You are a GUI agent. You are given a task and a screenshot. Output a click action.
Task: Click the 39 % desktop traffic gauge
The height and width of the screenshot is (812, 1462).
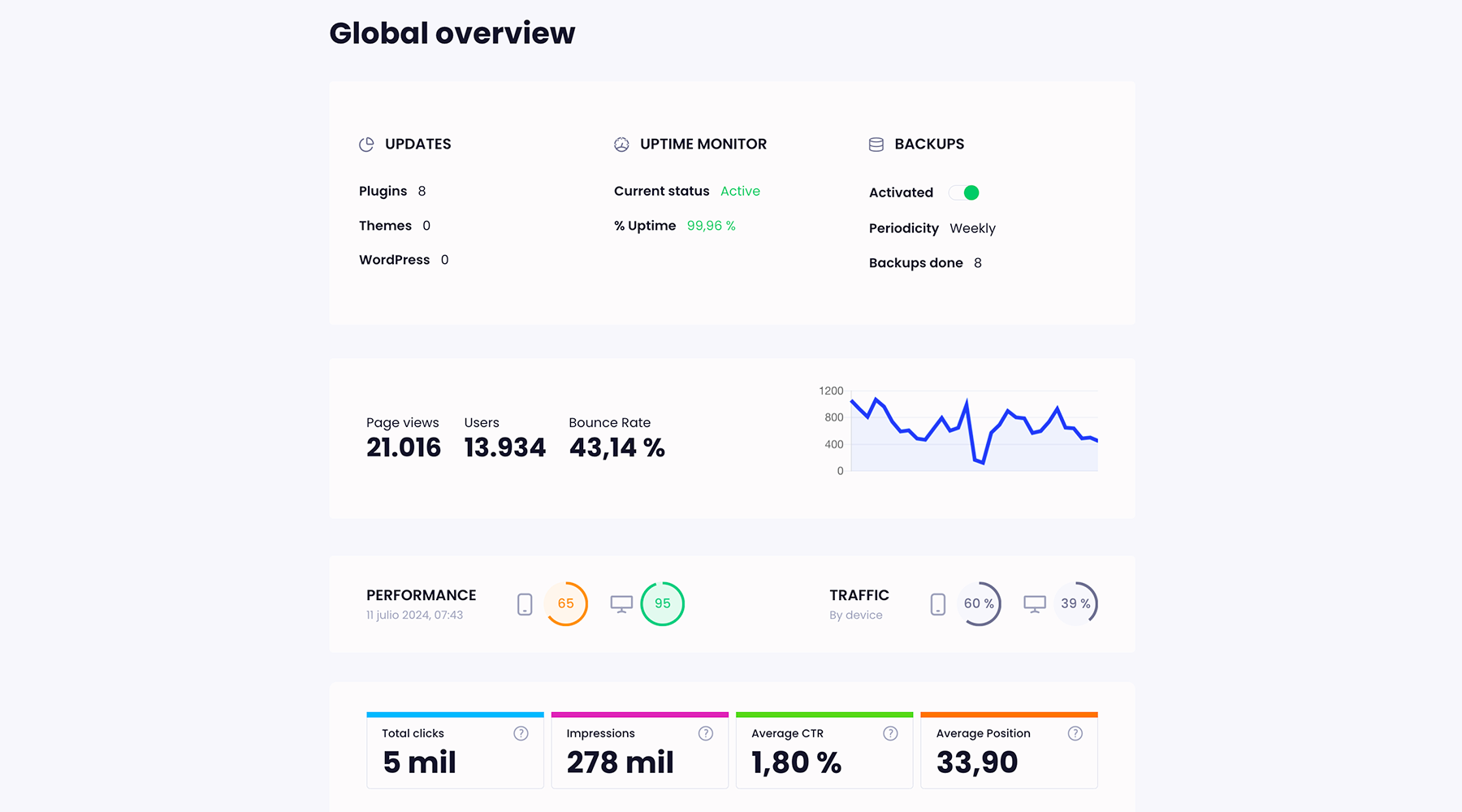click(1075, 603)
